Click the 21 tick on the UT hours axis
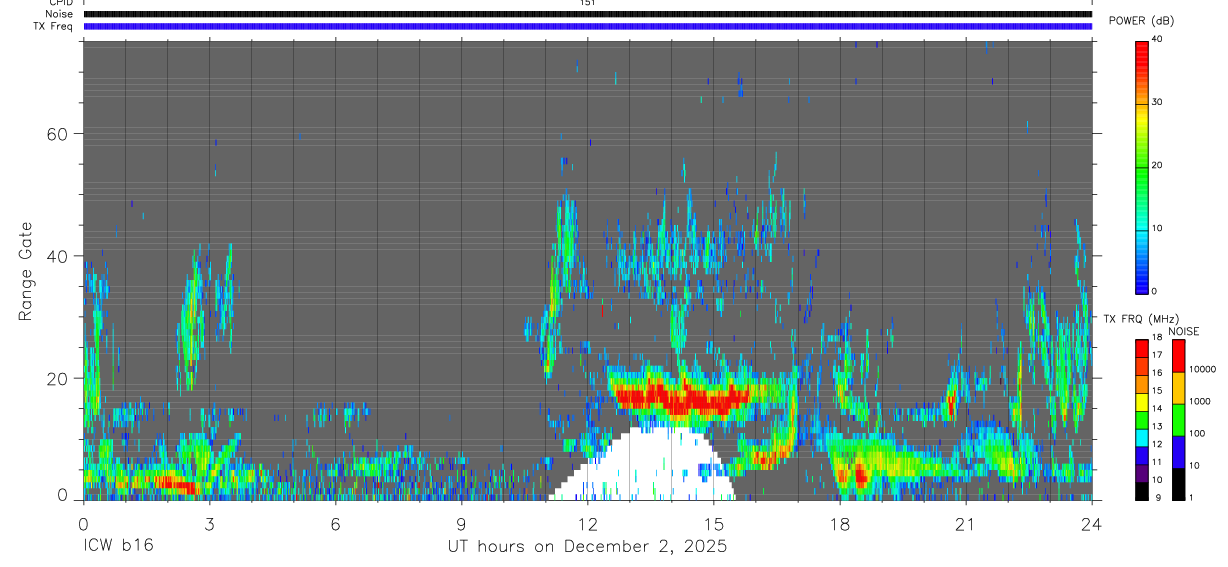This screenshot has width=1228, height=567. click(966, 523)
